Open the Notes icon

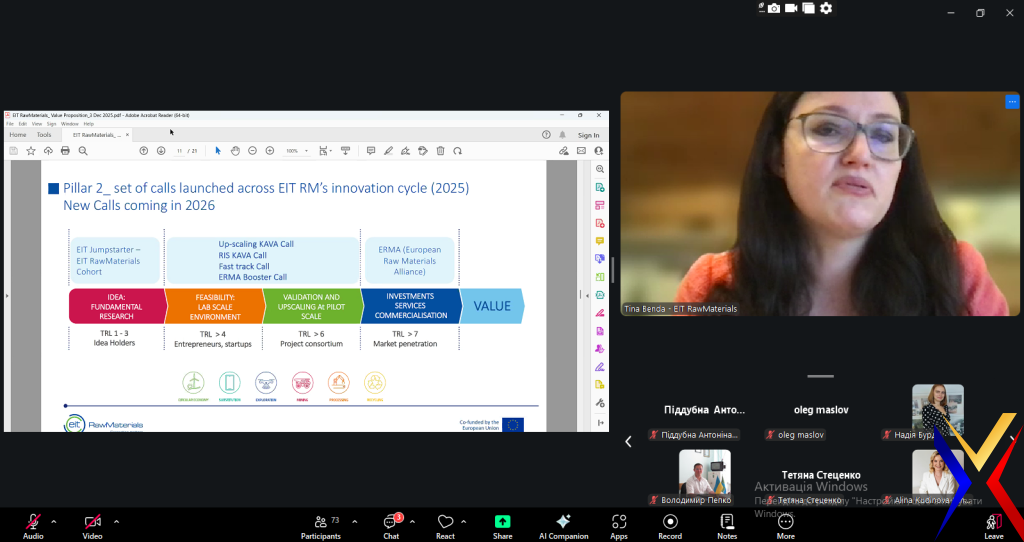[727, 523]
